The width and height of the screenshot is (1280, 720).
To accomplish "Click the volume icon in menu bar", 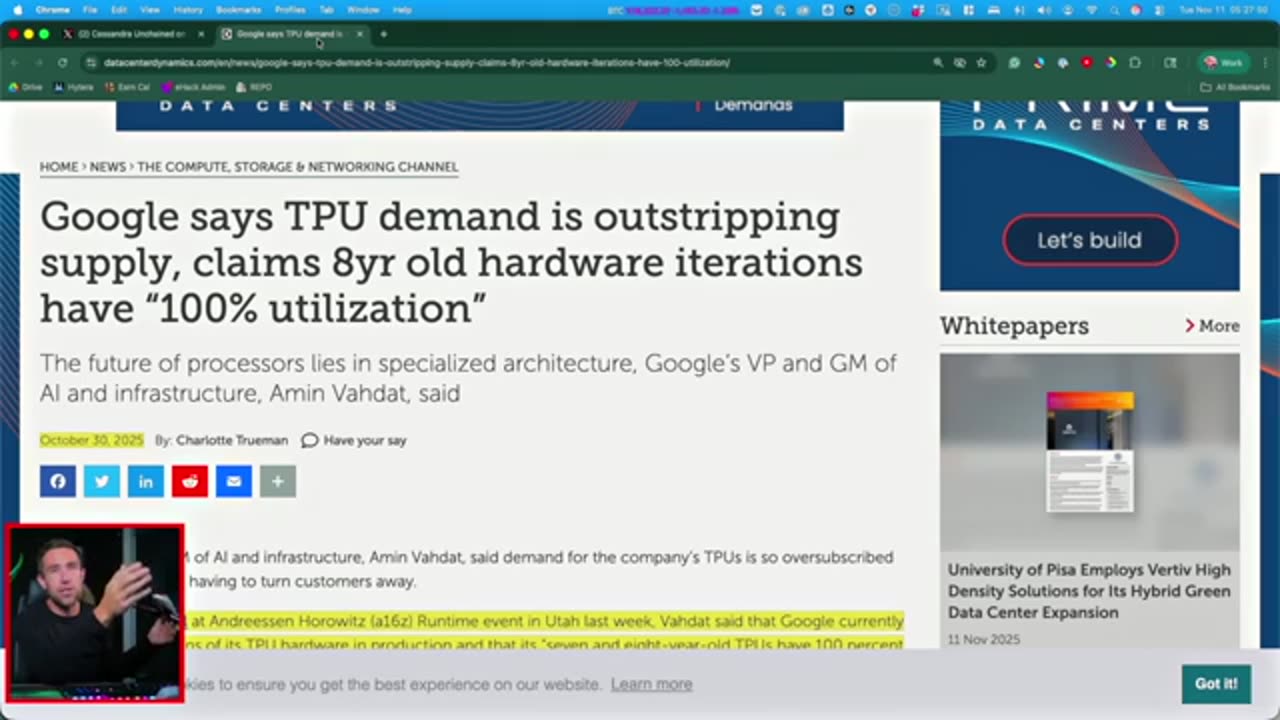I will [1043, 10].
